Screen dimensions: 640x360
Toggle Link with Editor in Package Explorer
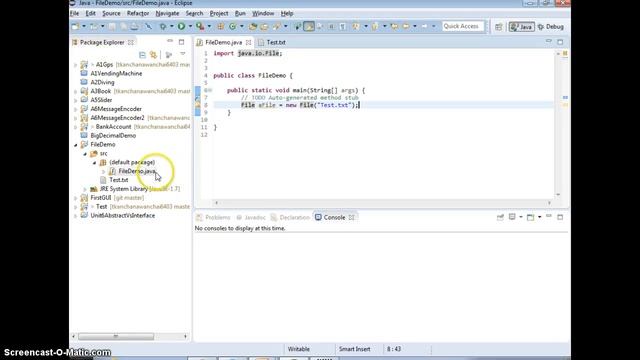(x=153, y=55)
